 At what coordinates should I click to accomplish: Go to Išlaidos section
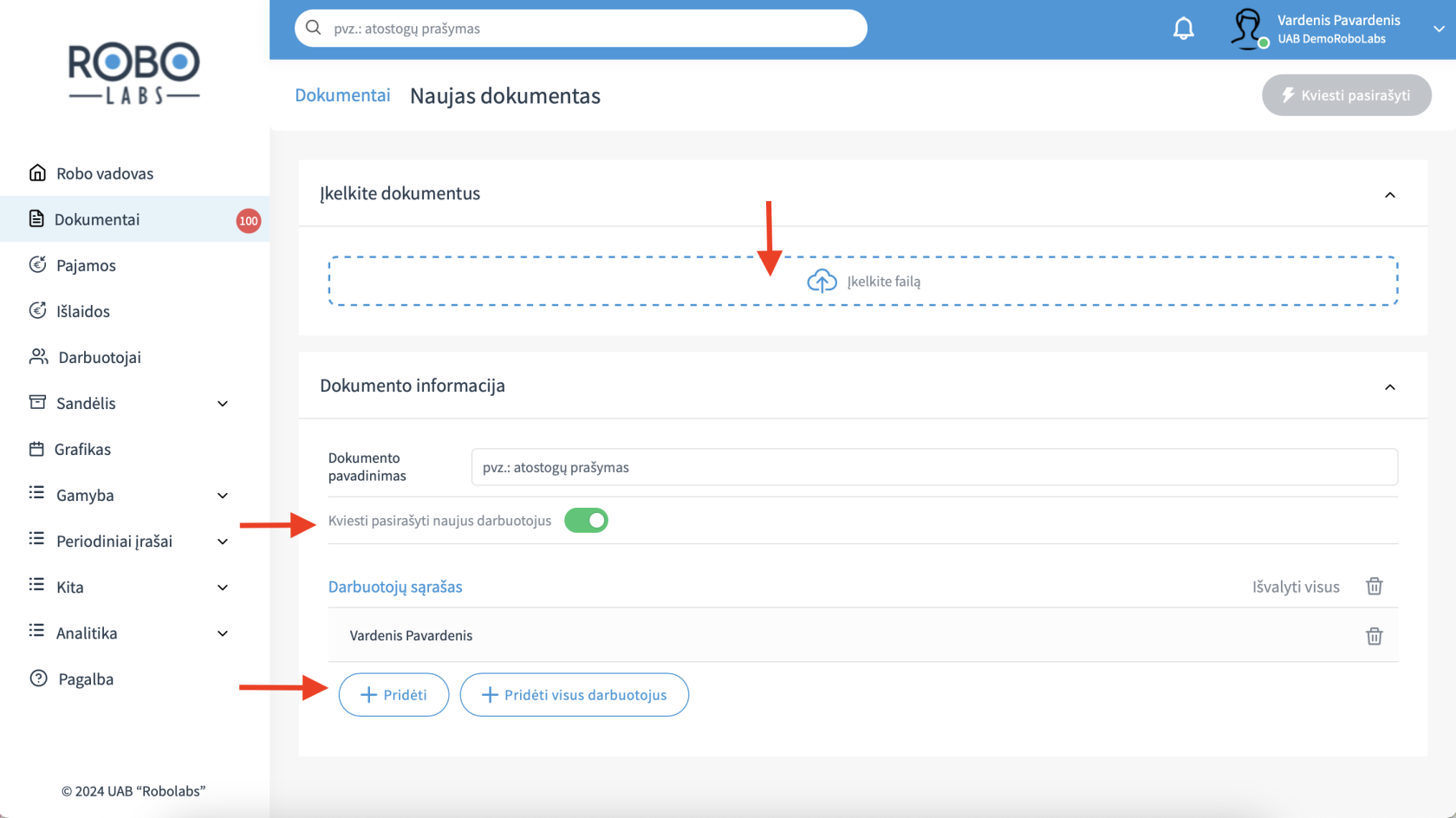pyautogui.click(x=134, y=311)
